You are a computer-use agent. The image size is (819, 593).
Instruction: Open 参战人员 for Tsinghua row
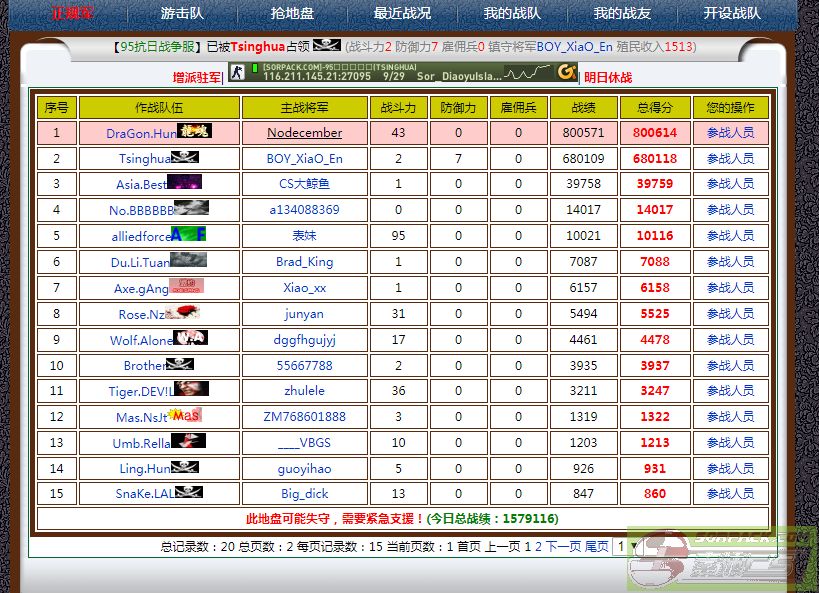(730, 158)
